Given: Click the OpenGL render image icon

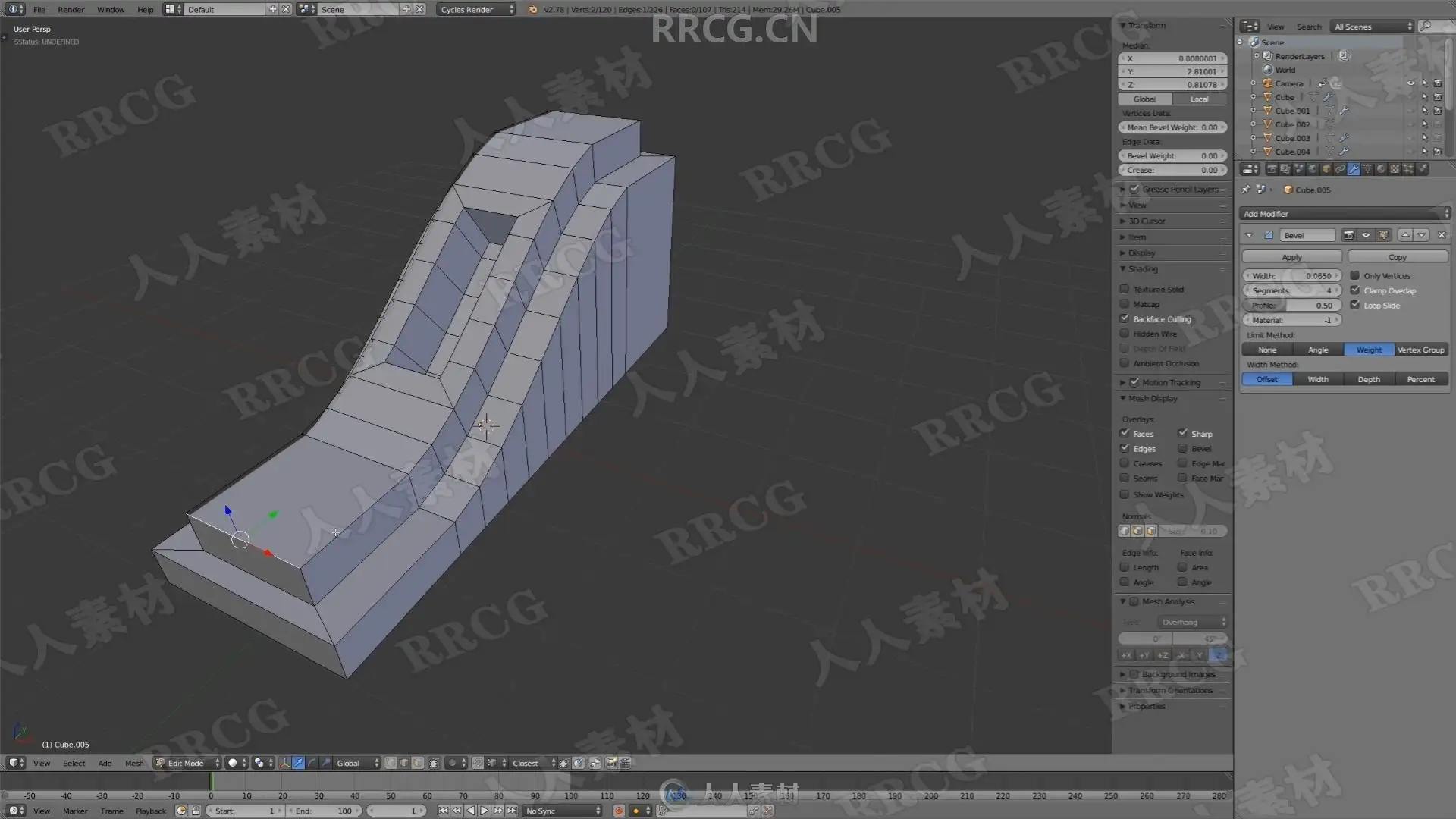Looking at the screenshot, I should click(610, 763).
